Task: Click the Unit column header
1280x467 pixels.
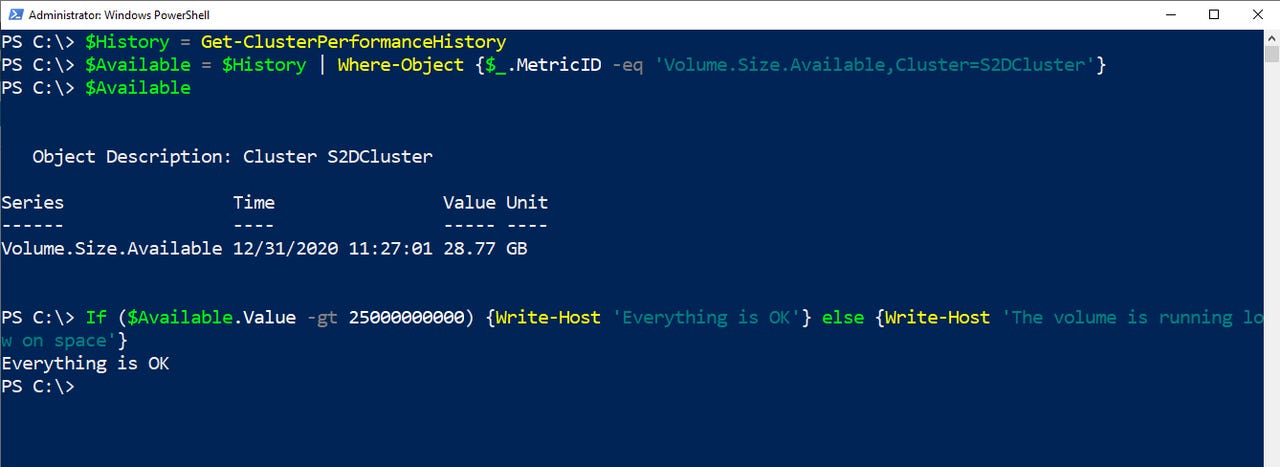Action: [526, 202]
